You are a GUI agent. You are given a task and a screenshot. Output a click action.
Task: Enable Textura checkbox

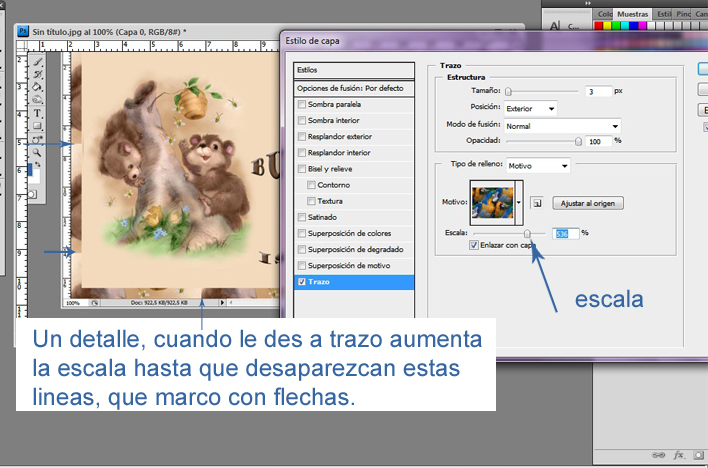(x=311, y=201)
